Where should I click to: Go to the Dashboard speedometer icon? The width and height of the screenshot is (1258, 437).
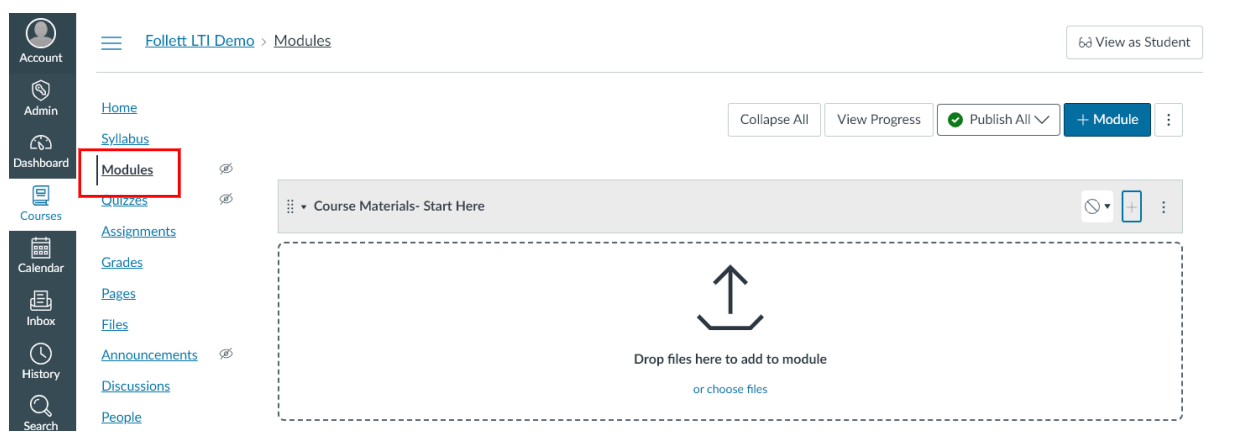coord(41,143)
